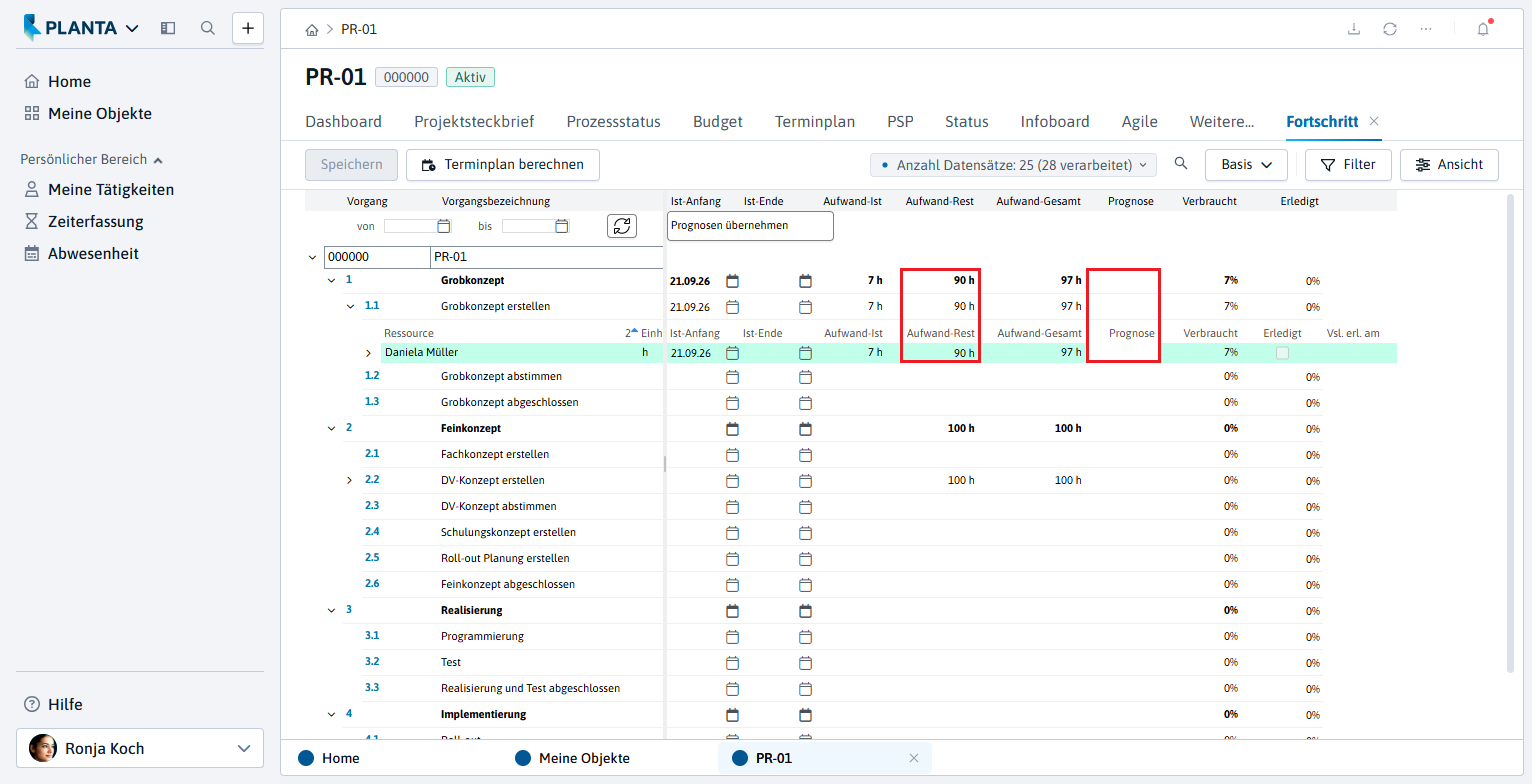This screenshot has height=784, width=1532.
Task: Open the 'von' date picker calendar
Action: [x=444, y=226]
